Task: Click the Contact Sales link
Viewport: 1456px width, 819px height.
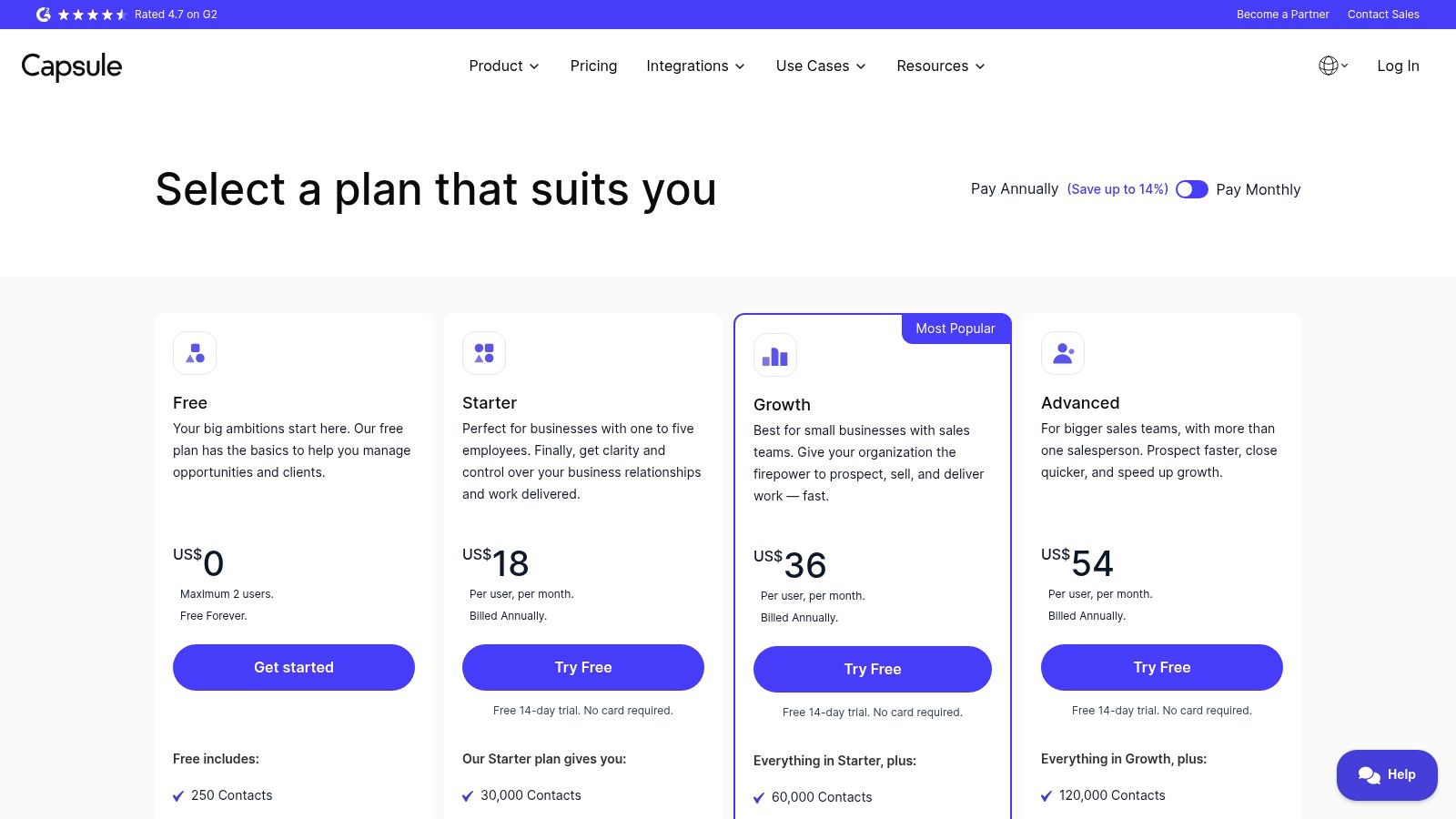Action: 1383,15
